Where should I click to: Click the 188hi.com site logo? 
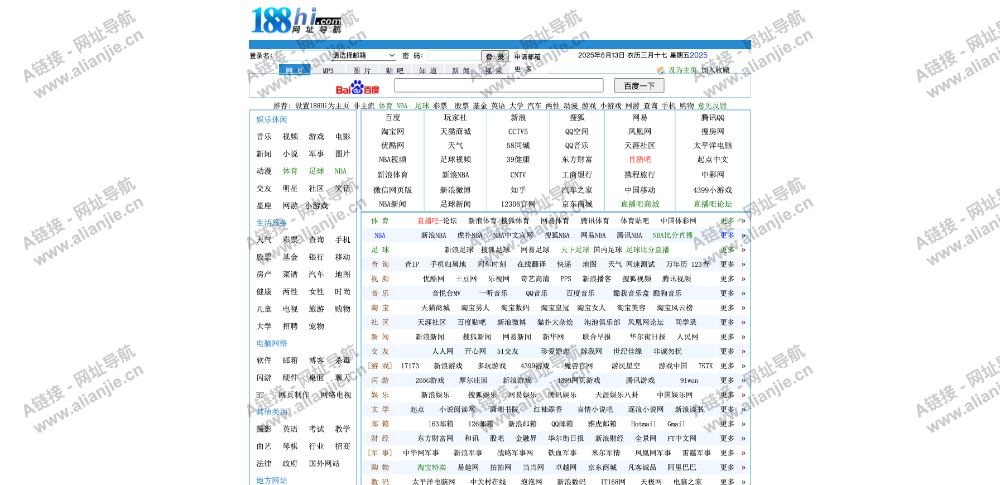point(297,20)
